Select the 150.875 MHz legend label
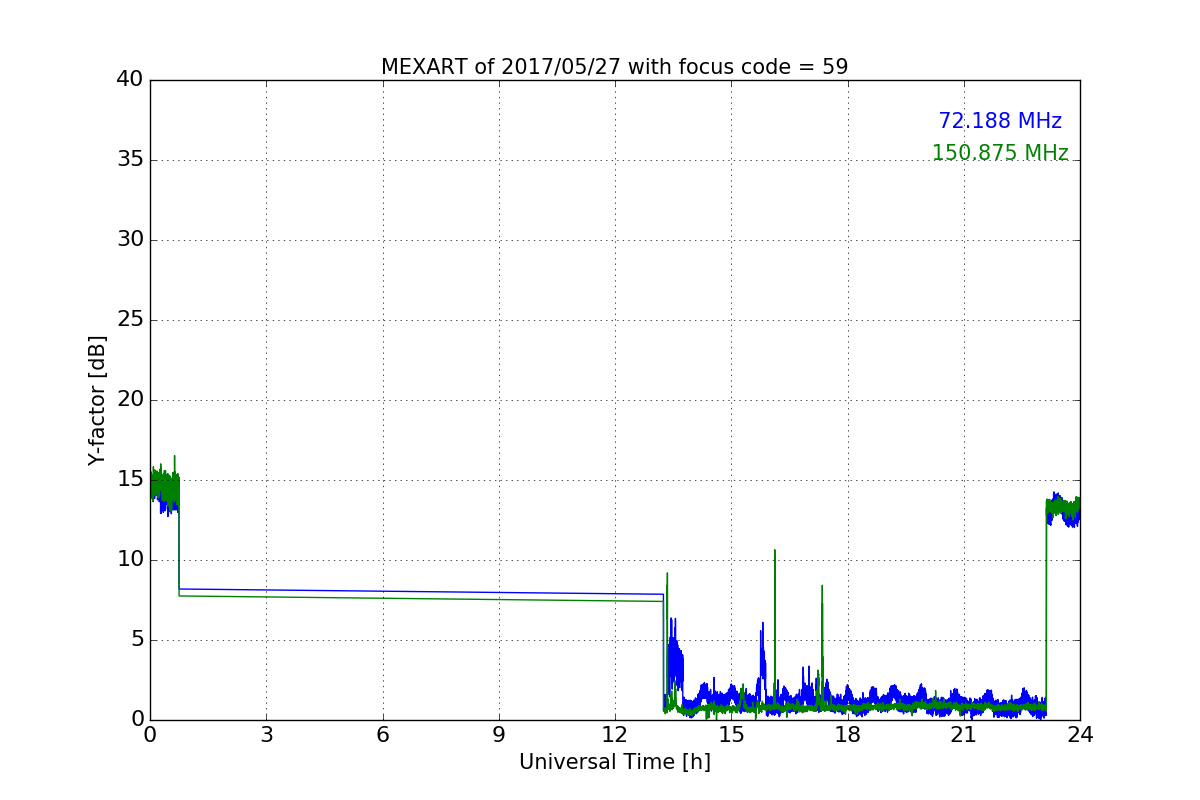1200x800 pixels. click(1000, 153)
